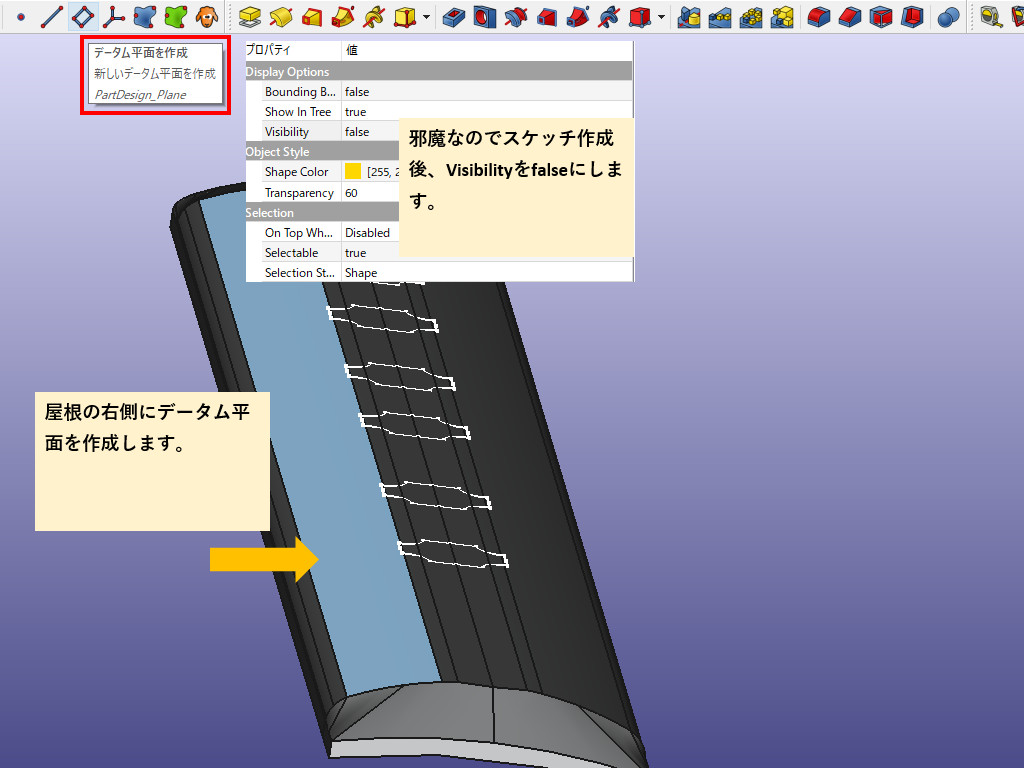Open the subtractive primitive dropdown arrow
This screenshot has width=1024, height=768.
tap(661, 16)
